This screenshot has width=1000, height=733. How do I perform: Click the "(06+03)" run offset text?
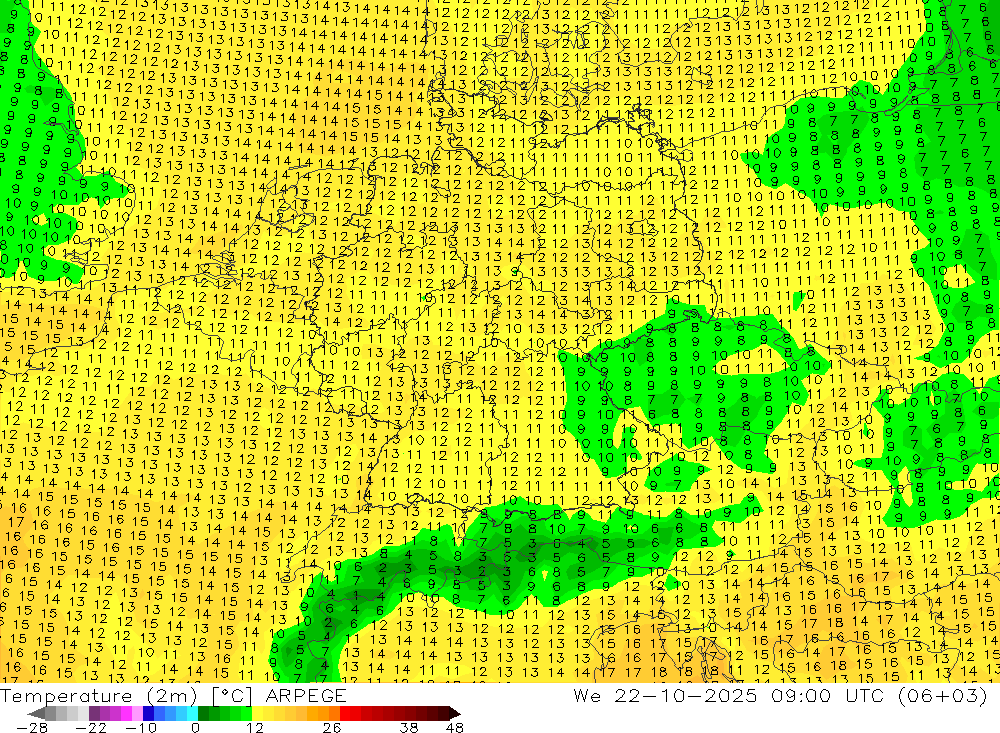tap(943, 695)
